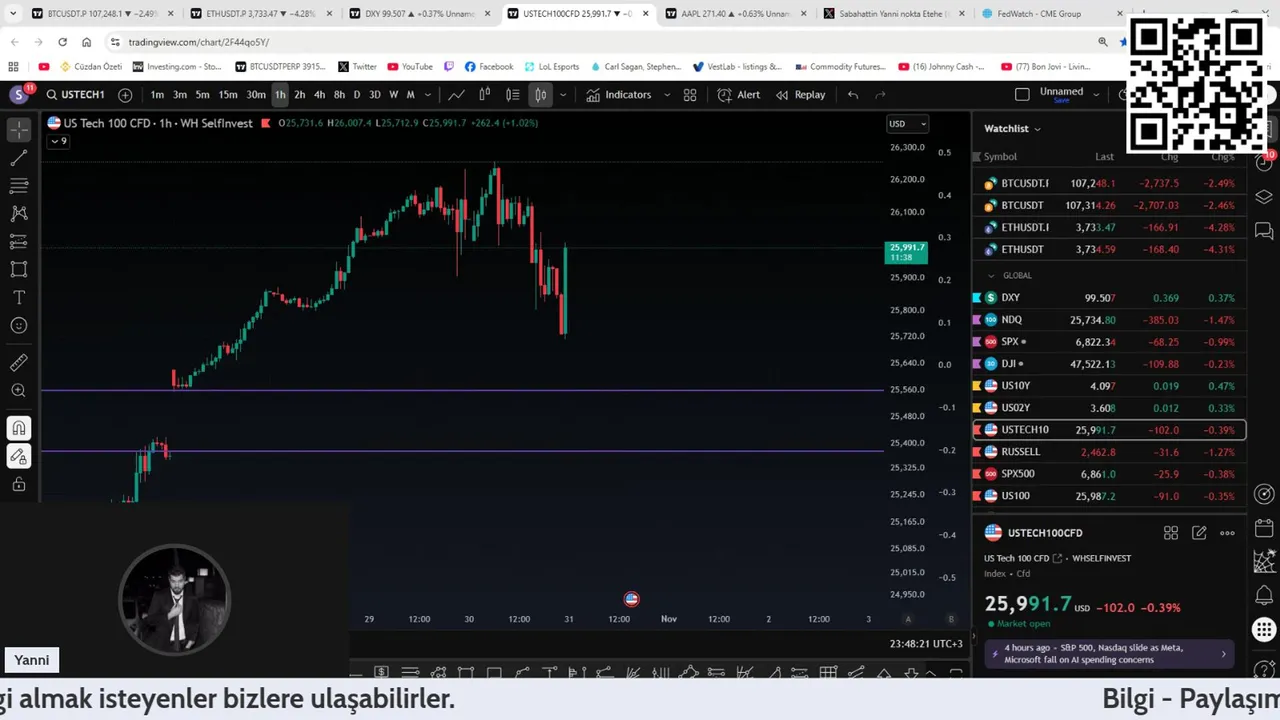
Task: Select the crosshair cursor tool
Action: 19,130
